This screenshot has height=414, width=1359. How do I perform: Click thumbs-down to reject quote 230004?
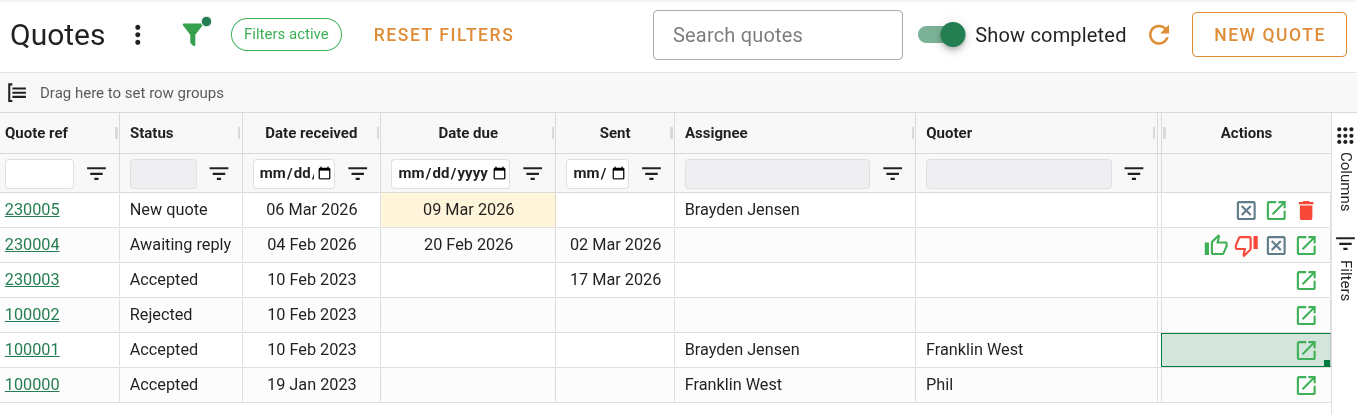pyautogui.click(x=1246, y=245)
